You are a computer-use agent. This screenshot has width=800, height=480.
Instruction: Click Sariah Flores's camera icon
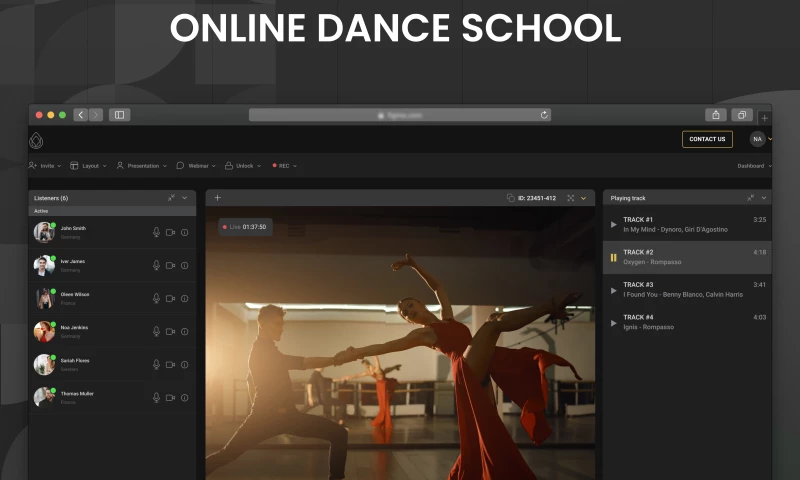pyautogui.click(x=170, y=365)
